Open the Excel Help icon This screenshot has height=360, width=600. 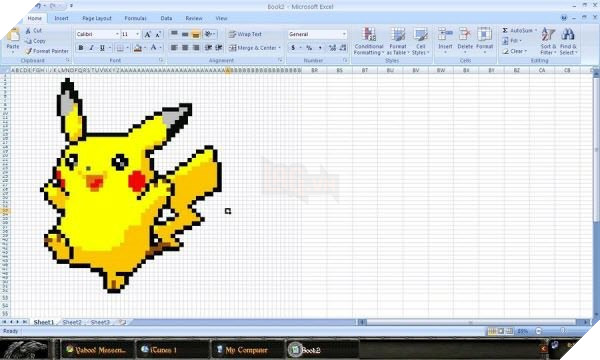564,18
